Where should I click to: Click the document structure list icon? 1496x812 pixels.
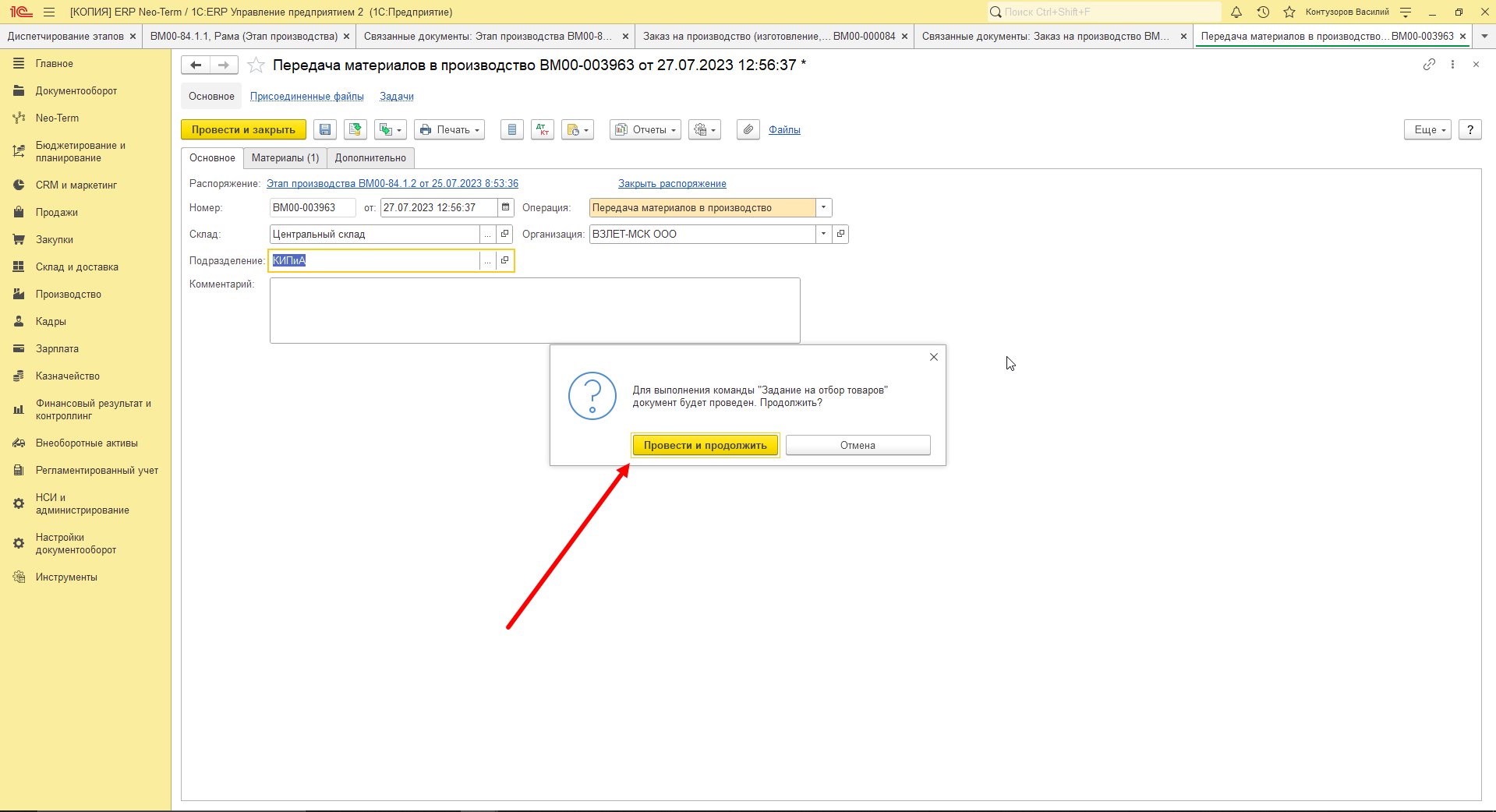511,130
